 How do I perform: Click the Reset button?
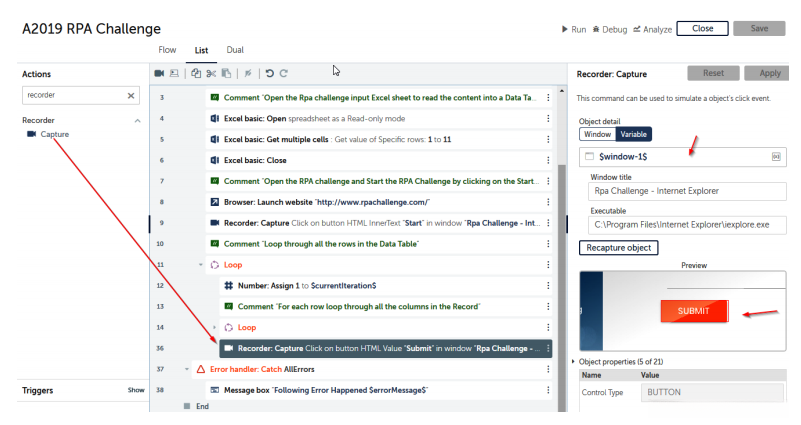[x=713, y=74]
